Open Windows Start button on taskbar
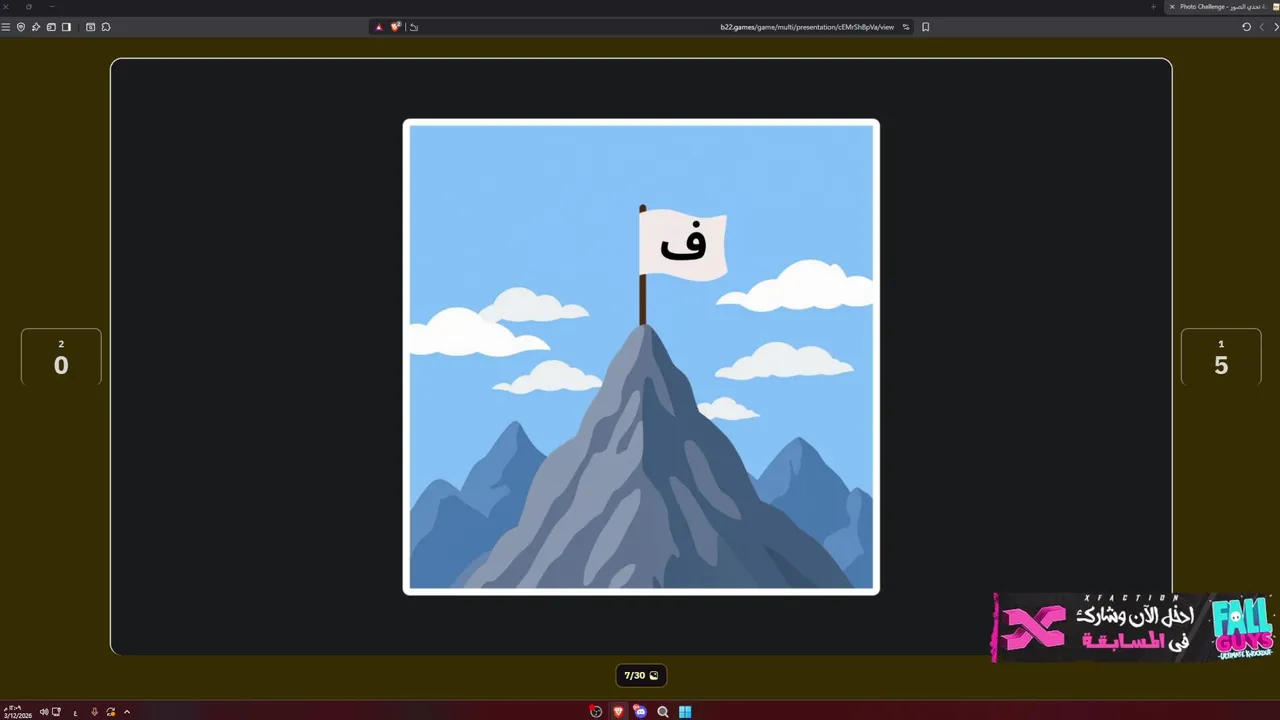Viewport: 1280px width, 720px height. coord(685,712)
